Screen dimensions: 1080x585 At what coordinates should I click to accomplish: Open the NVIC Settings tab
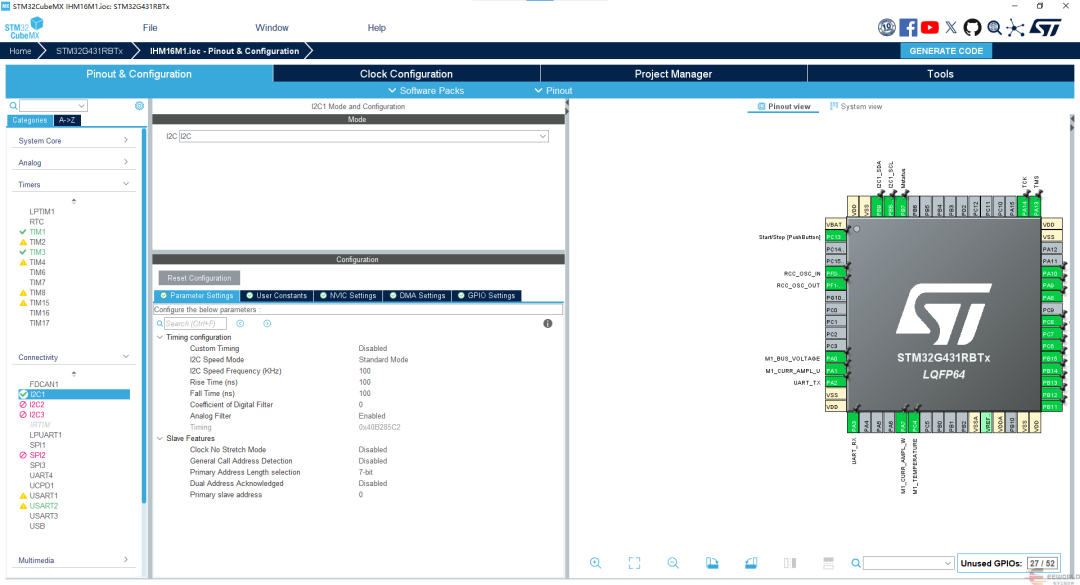click(x=347, y=296)
